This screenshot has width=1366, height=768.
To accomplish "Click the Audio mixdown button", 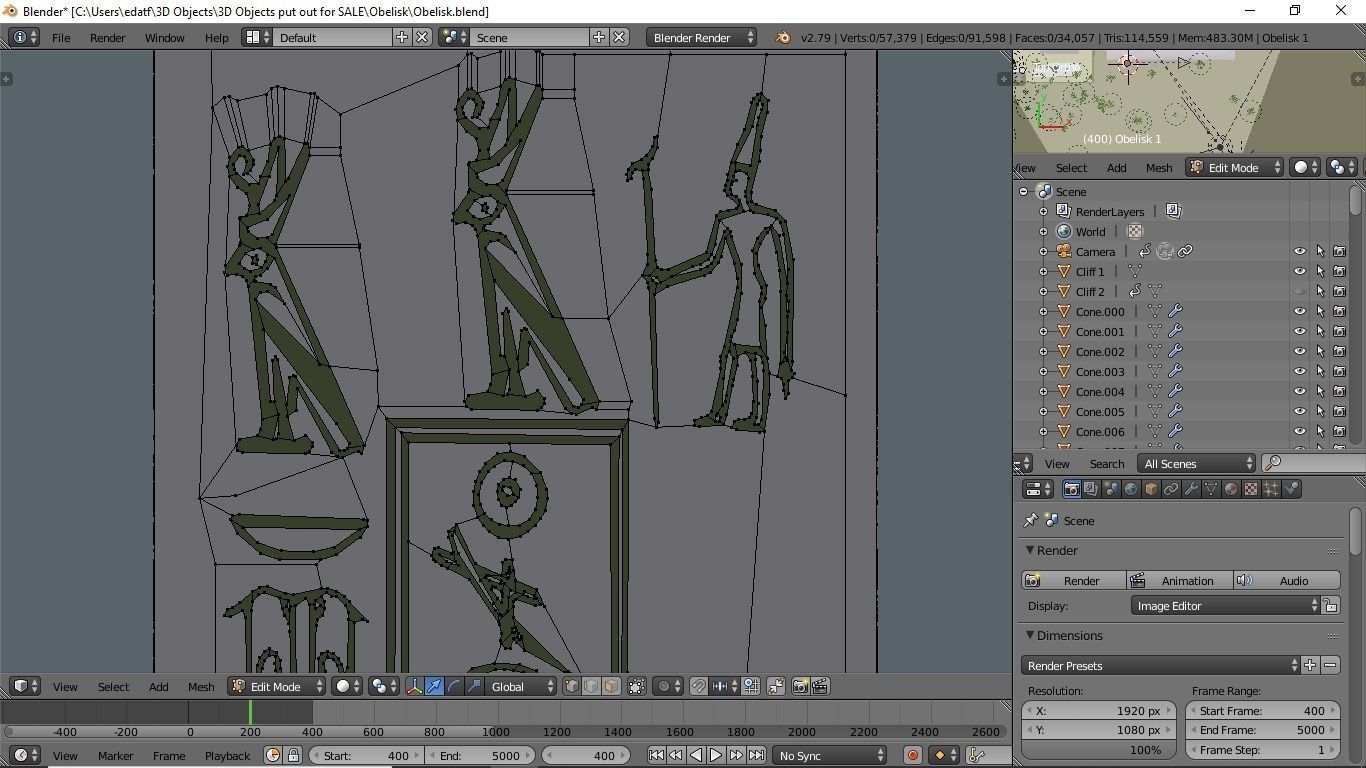I will pyautogui.click(x=1287, y=581).
